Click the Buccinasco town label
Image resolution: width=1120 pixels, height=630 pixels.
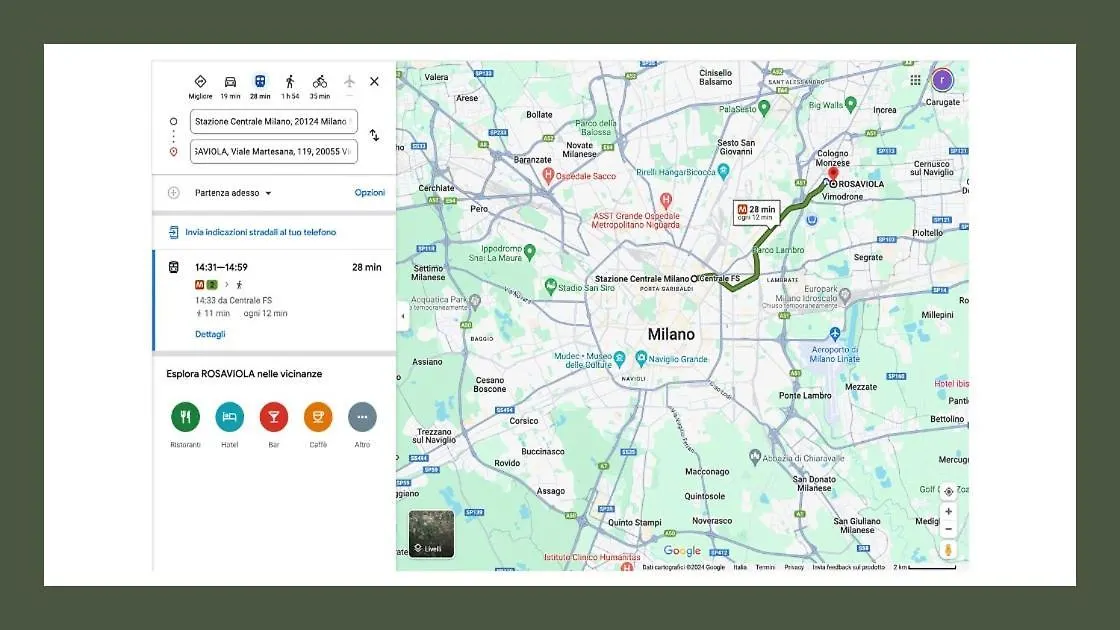pyautogui.click(x=543, y=451)
